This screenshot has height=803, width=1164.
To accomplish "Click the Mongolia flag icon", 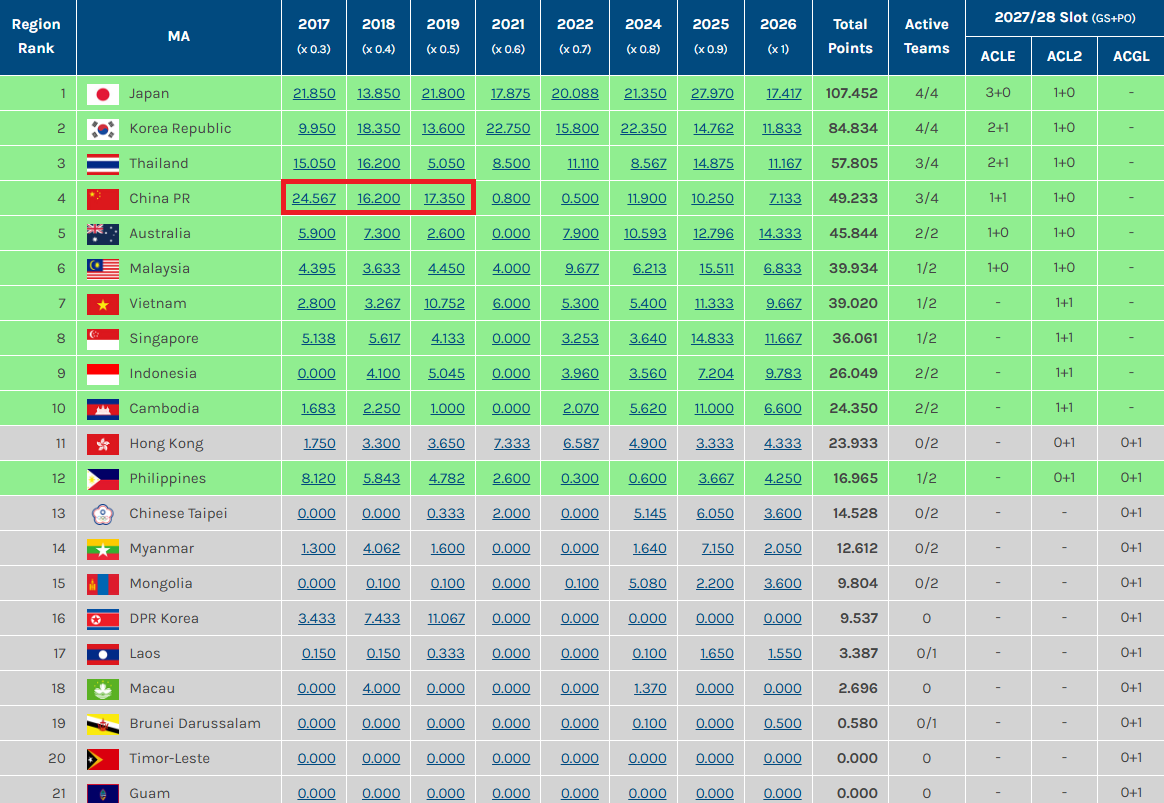I will pyautogui.click(x=102, y=583).
